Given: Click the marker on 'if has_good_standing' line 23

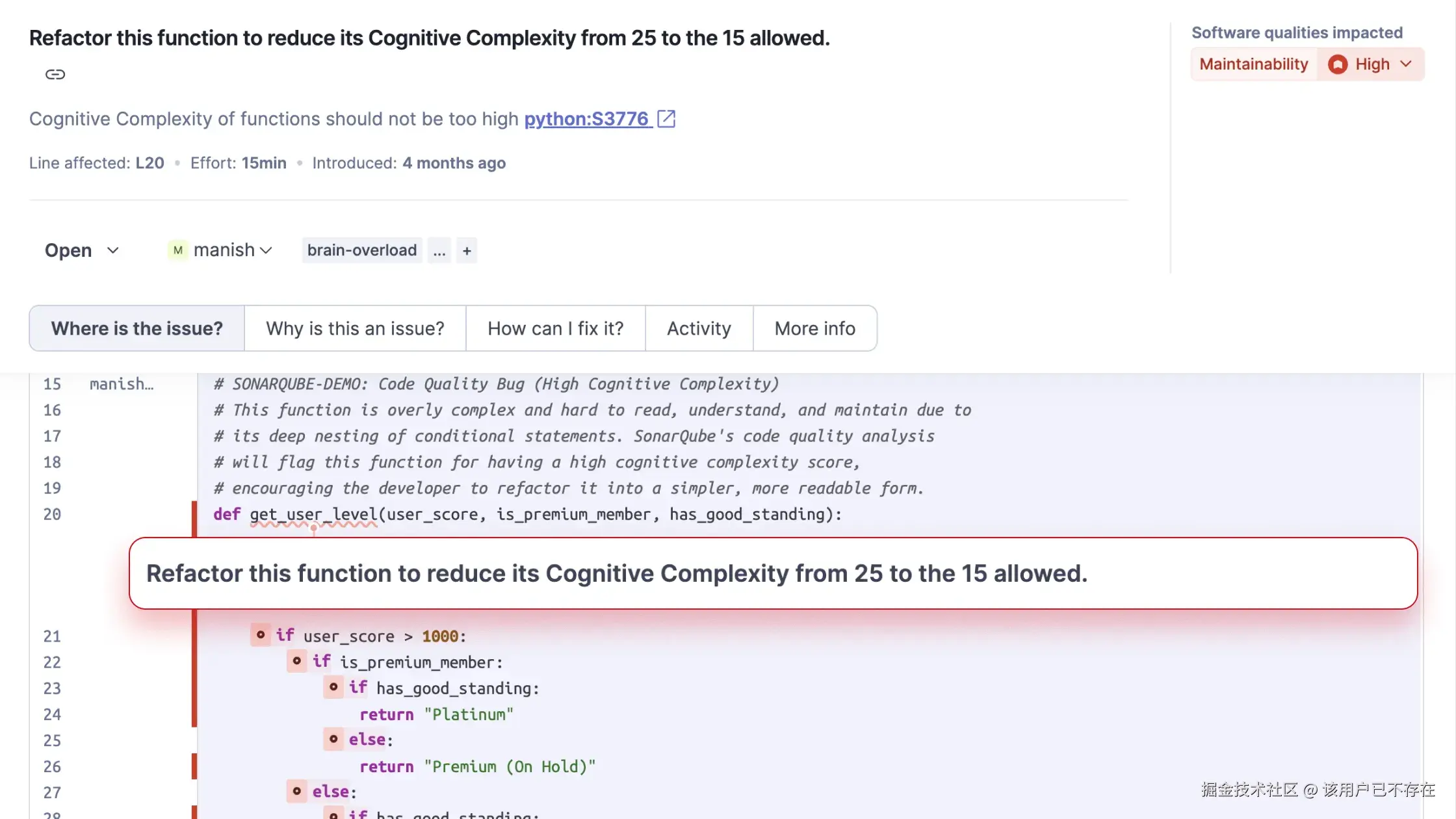Looking at the screenshot, I should (333, 687).
